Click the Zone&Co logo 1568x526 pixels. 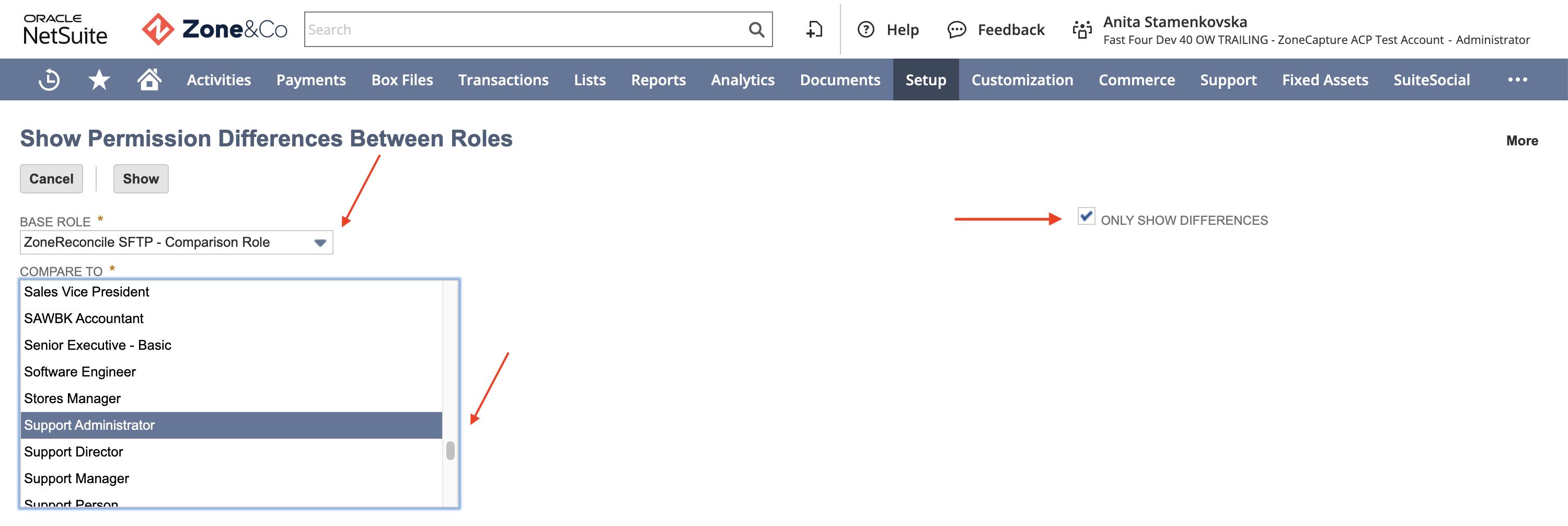[214, 29]
